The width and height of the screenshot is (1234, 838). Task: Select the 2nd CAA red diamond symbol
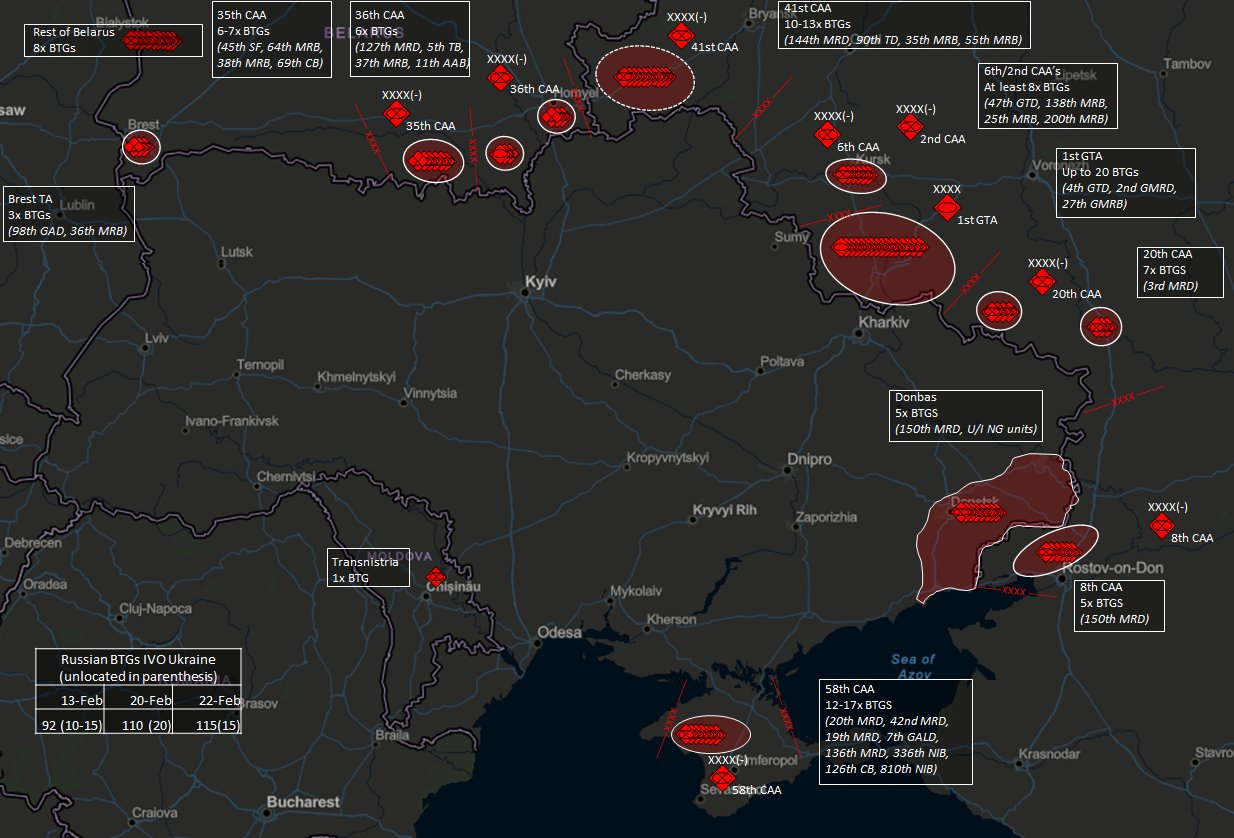(910, 127)
